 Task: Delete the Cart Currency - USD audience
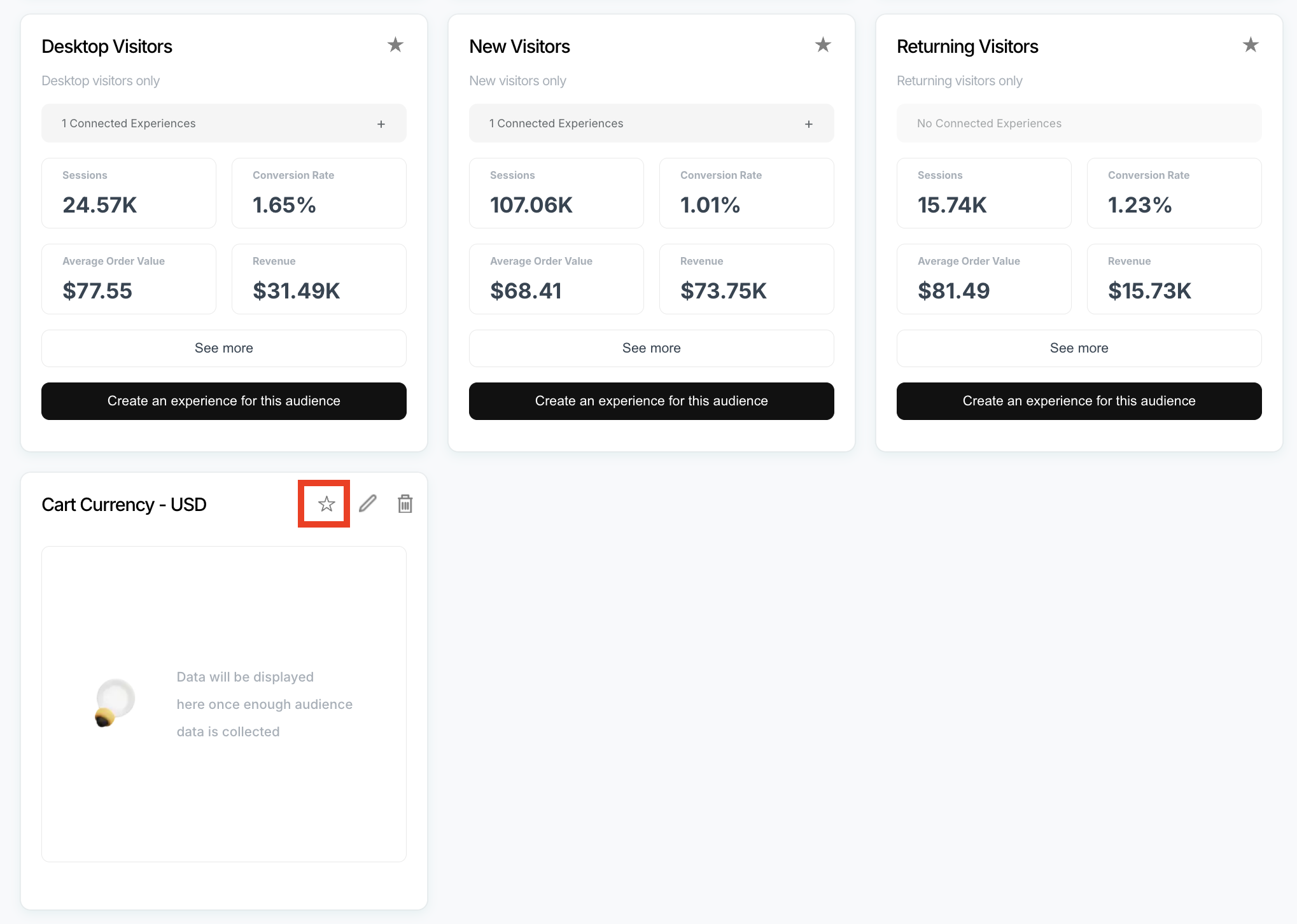click(x=405, y=504)
